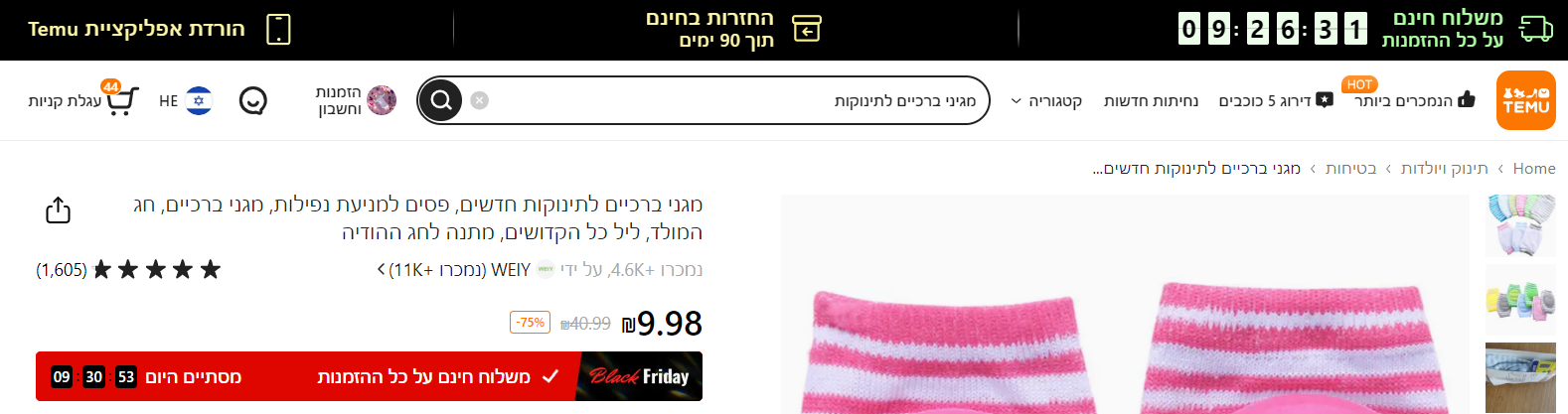Image resolution: width=1568 pixels, height=414 pixels.
Task: Open the support chat smiley icon
Action: point(253,100)
